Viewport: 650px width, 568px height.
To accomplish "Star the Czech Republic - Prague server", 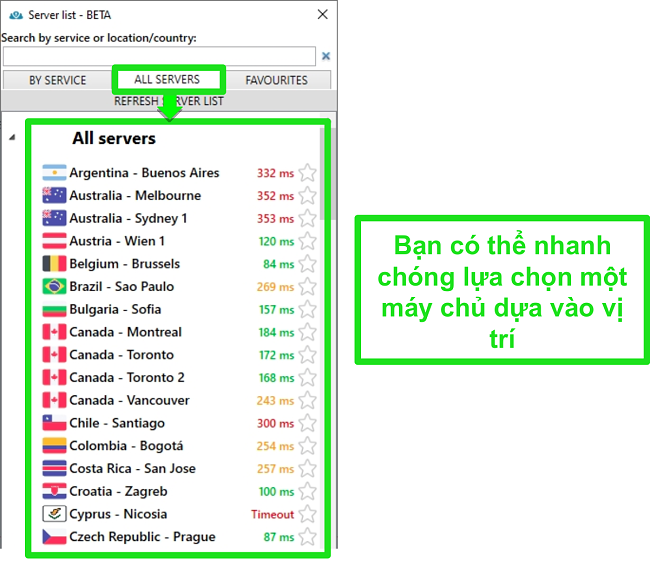I will click(308, 537).
